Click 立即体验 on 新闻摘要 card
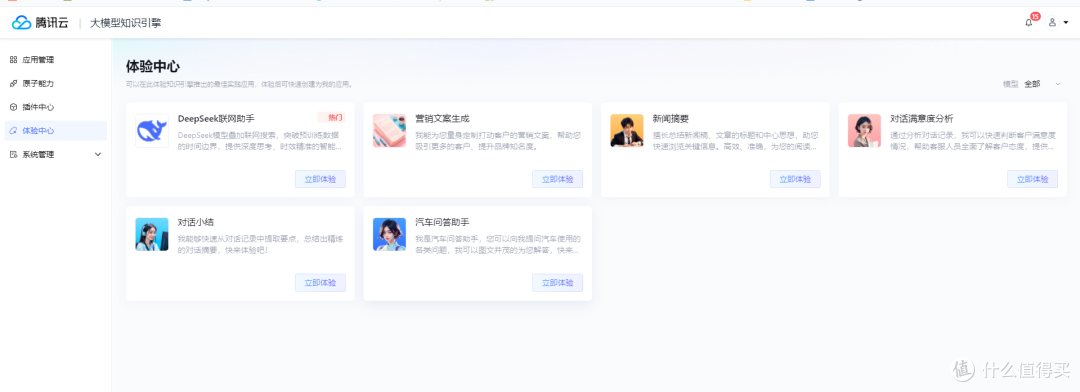This screenshot has width=1080, height=392. click(795, 179)
